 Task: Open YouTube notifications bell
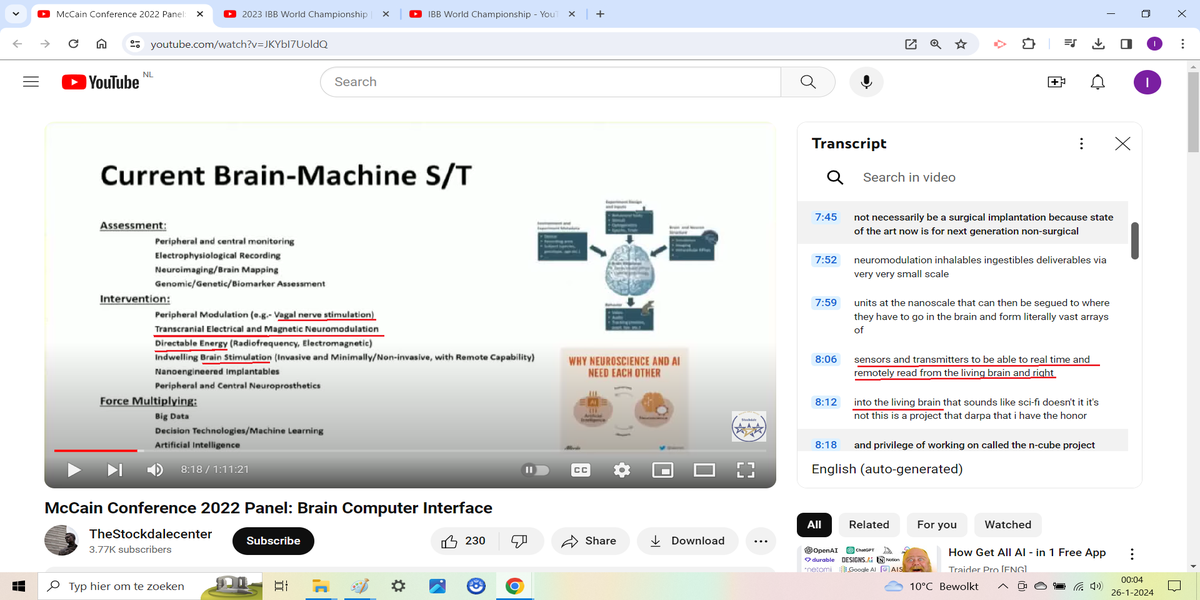click(x=1098, y=82)
